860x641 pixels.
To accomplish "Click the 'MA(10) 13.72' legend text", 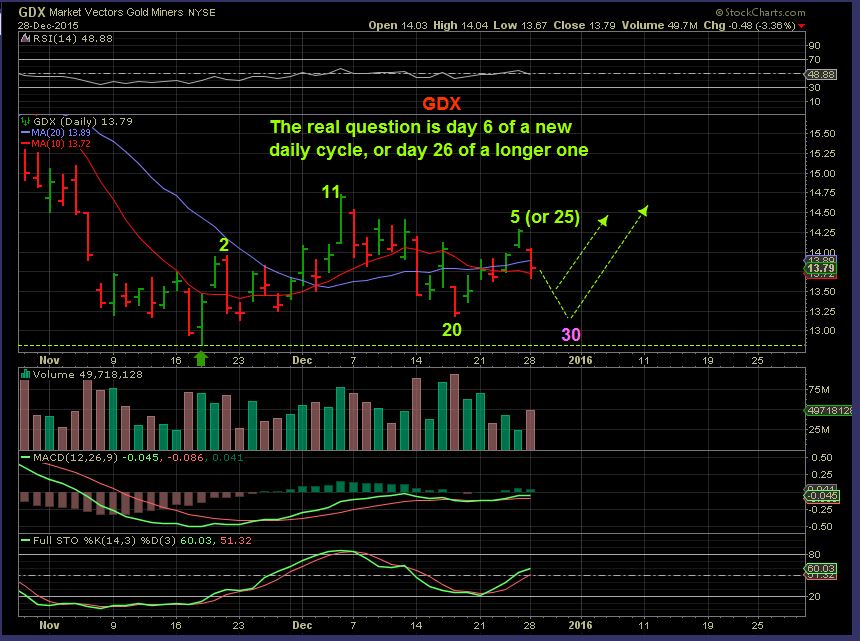I will (x=61, y=144).
